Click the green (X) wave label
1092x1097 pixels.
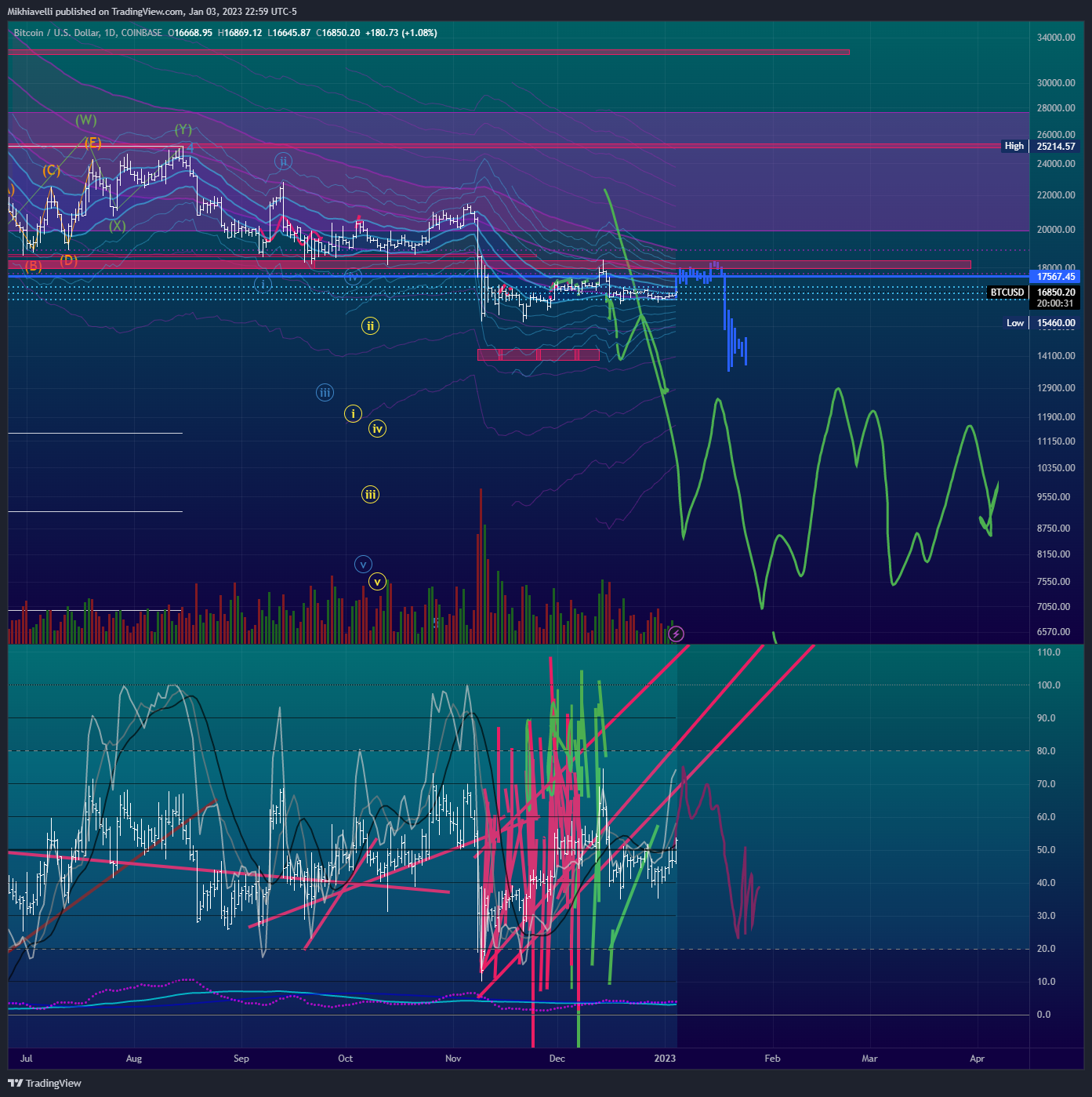(117, 226)
